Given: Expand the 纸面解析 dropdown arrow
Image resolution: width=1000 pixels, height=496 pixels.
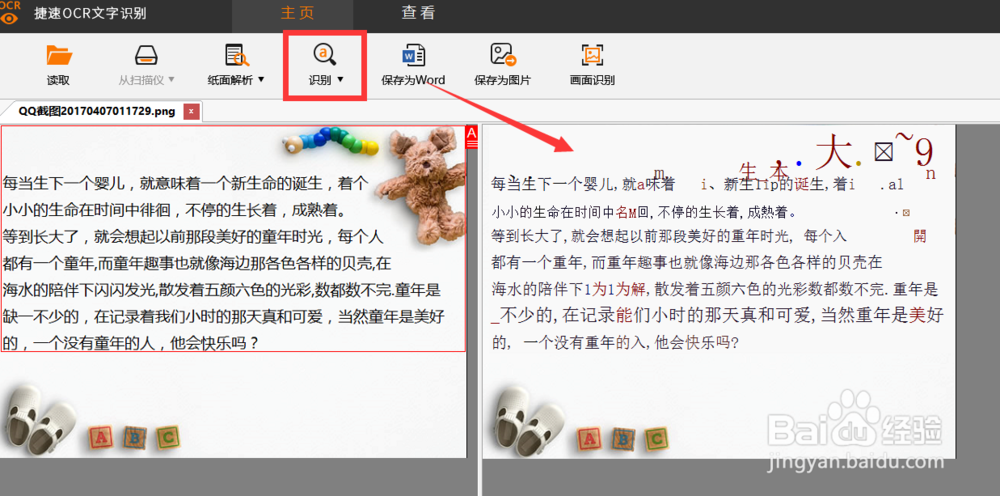Looking at the screenshot, I should tap(260, 80).
